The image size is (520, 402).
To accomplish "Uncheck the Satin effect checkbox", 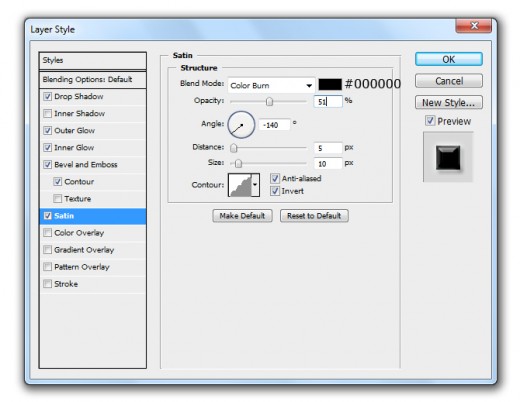I will tap(47, 216).
